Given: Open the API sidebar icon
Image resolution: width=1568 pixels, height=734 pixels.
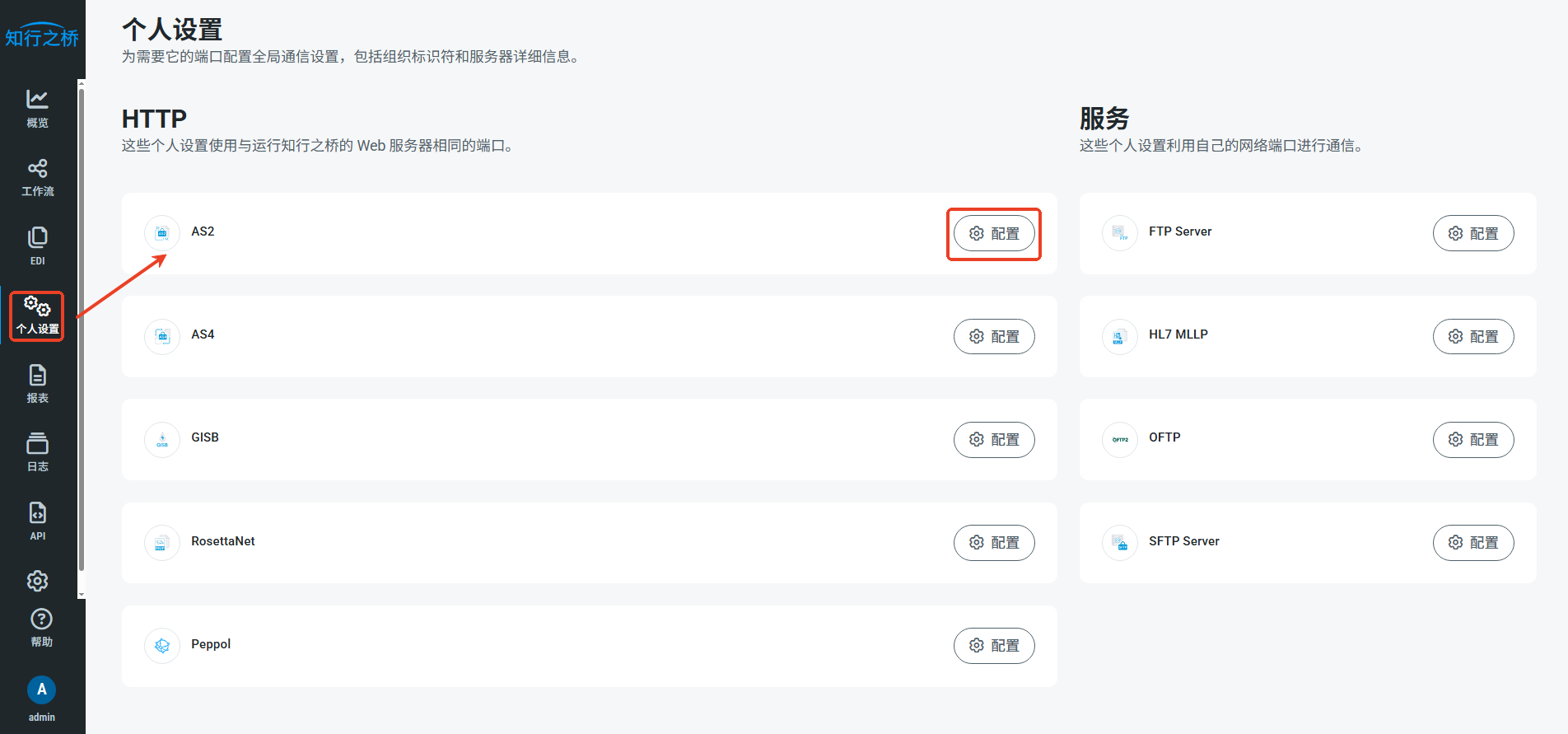Looking at the screenshot, I should click(37, 521).
